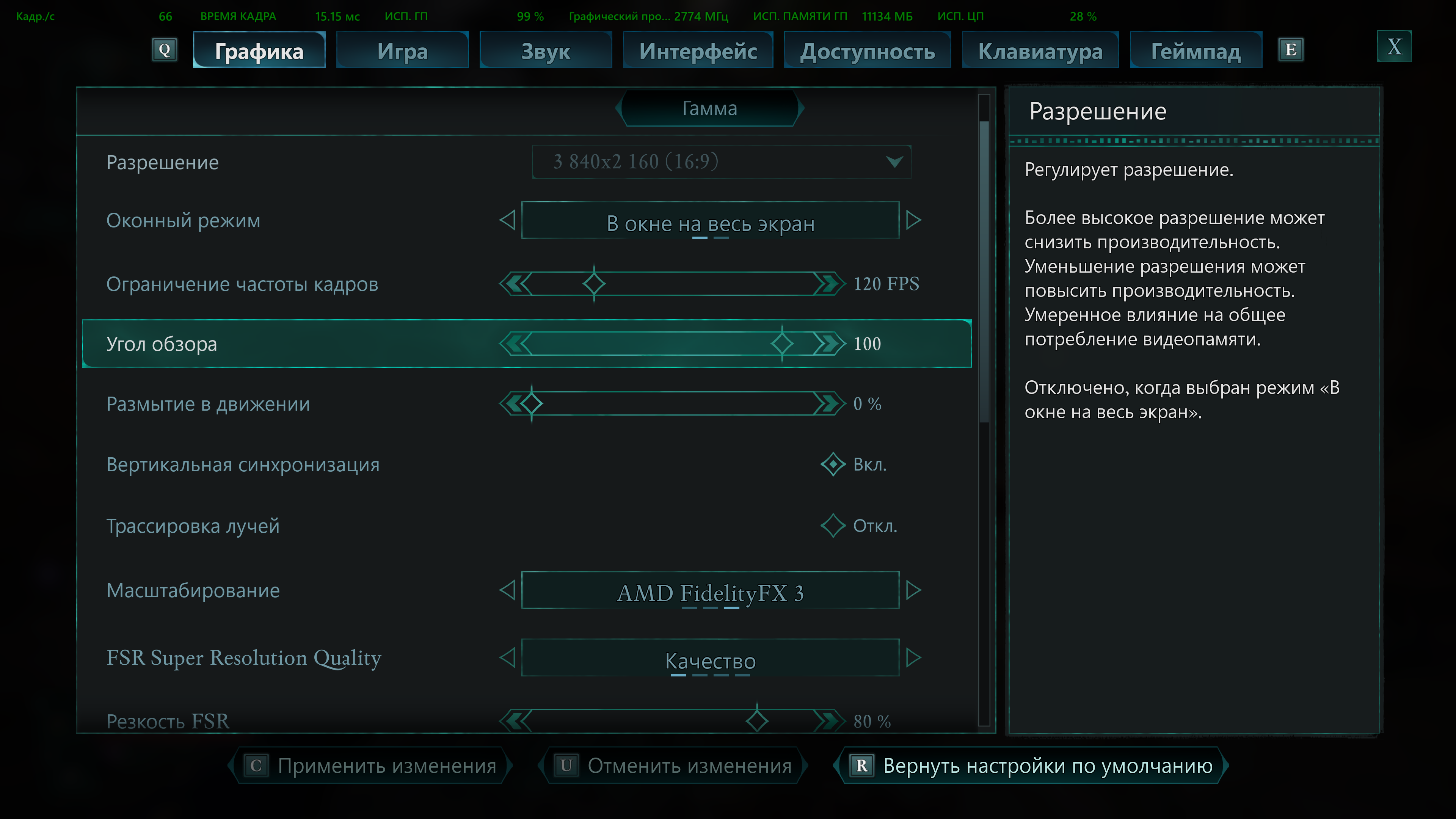Decrease frame rate limit with left arrows
Screen dimensions: 1456x819
point(516,284)
